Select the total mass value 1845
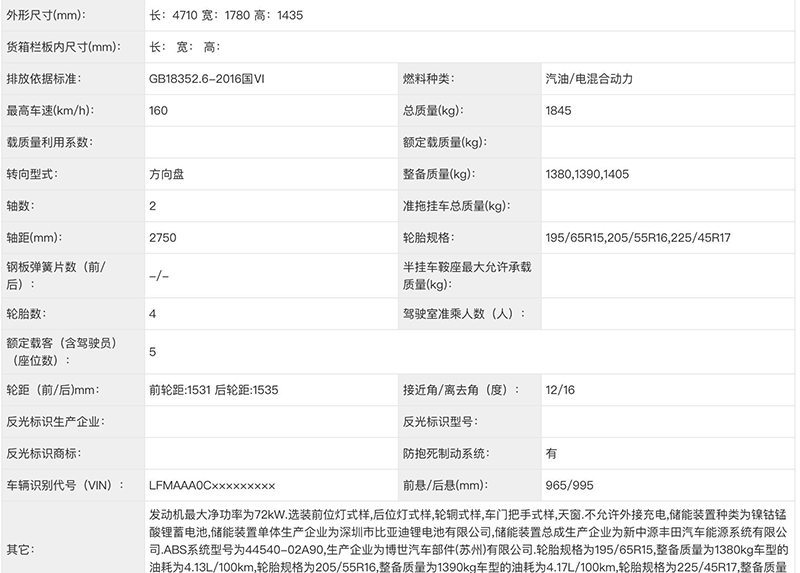Screen dimensions: 800x573 point(558,110)
